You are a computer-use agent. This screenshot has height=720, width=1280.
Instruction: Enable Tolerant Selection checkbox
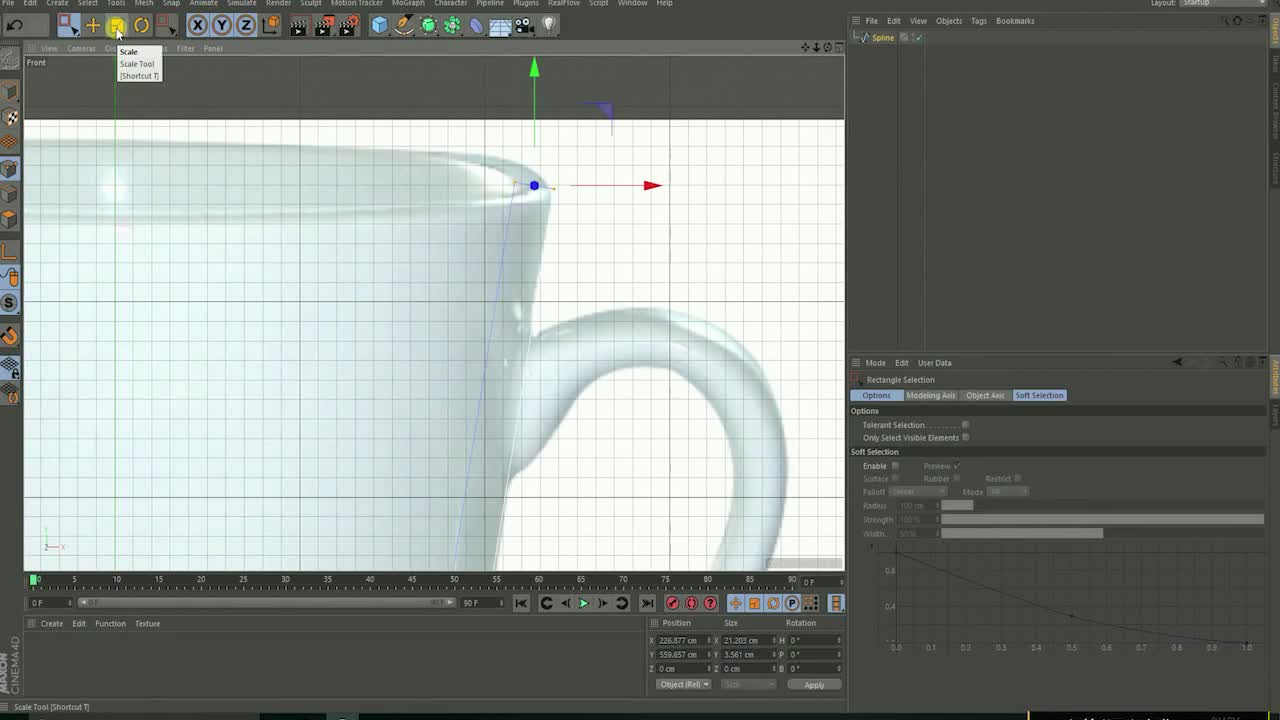click(965, 425)
